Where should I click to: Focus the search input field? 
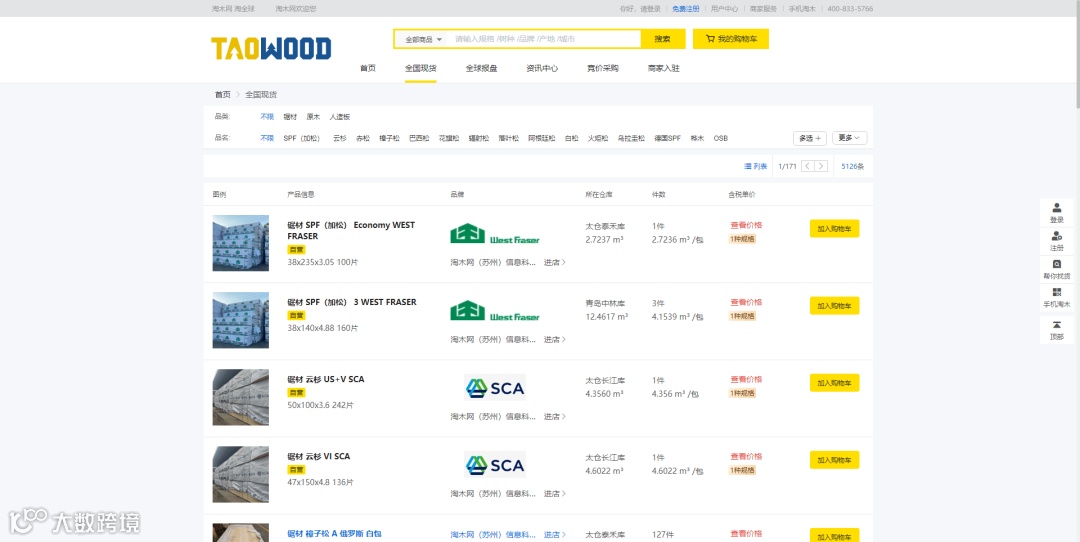[x=544, y=39]
